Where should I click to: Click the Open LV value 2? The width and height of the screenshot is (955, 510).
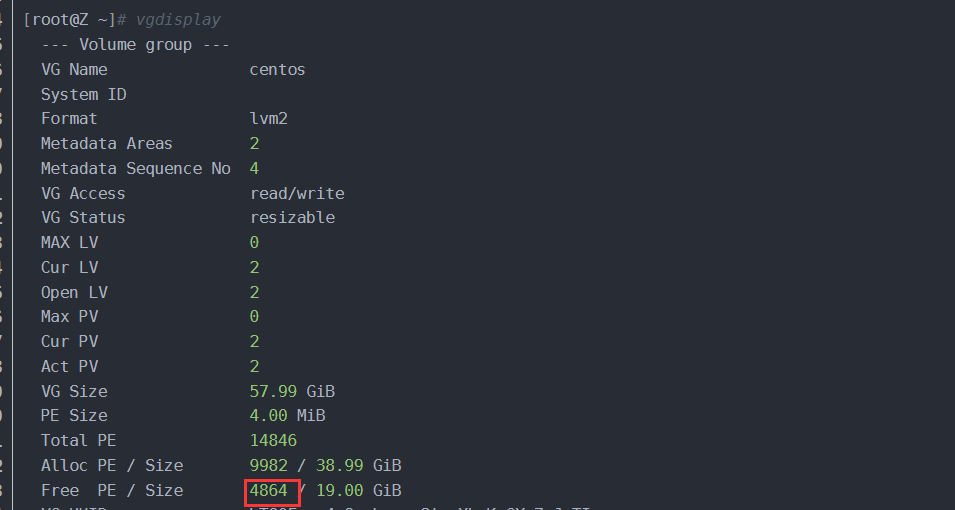tap(254, 292)
